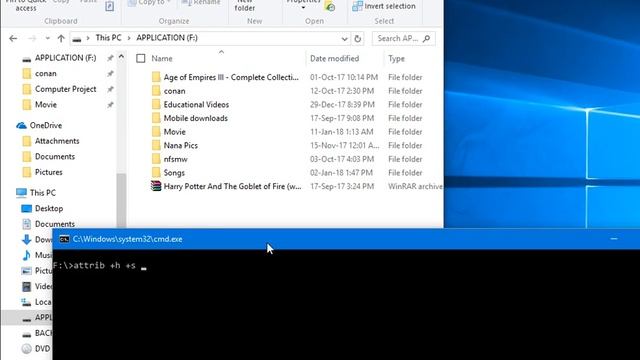The width and height of the screenshot is (640, 360).
Task: Click Harry Potter And The Goblet file name
Action: click(x=232, y=186)
